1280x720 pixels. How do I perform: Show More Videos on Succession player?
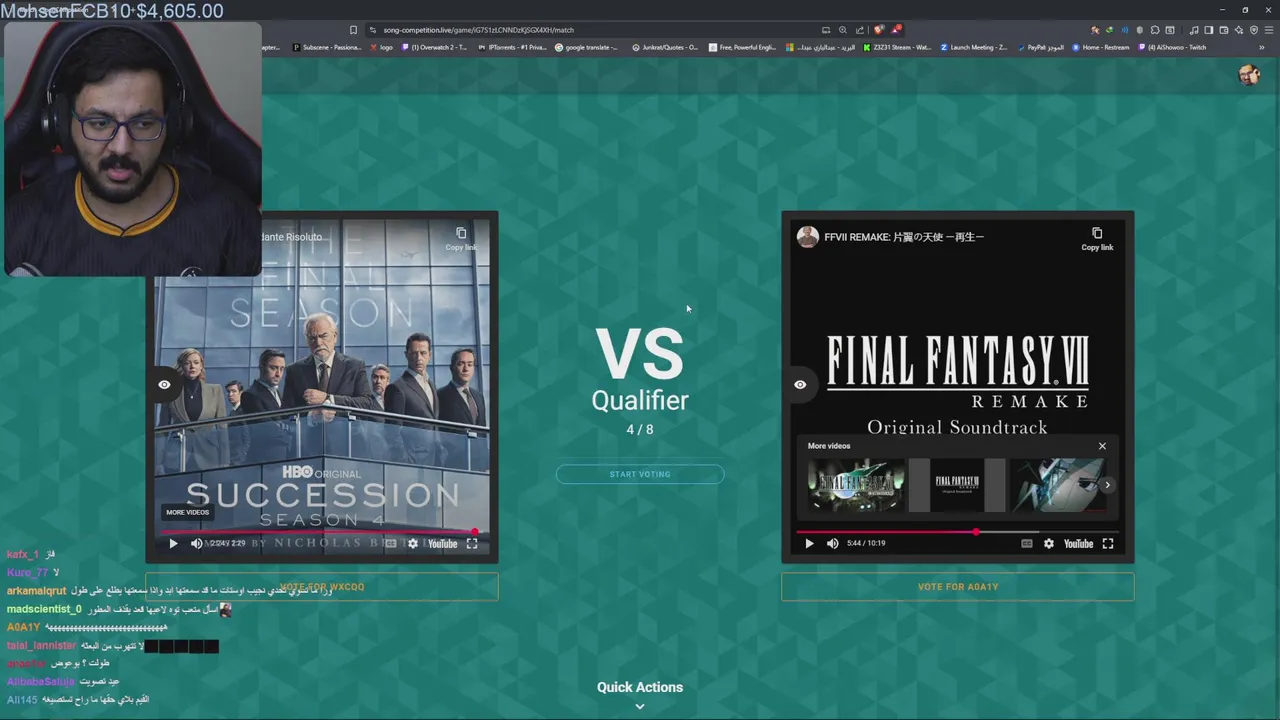(188, 512)
